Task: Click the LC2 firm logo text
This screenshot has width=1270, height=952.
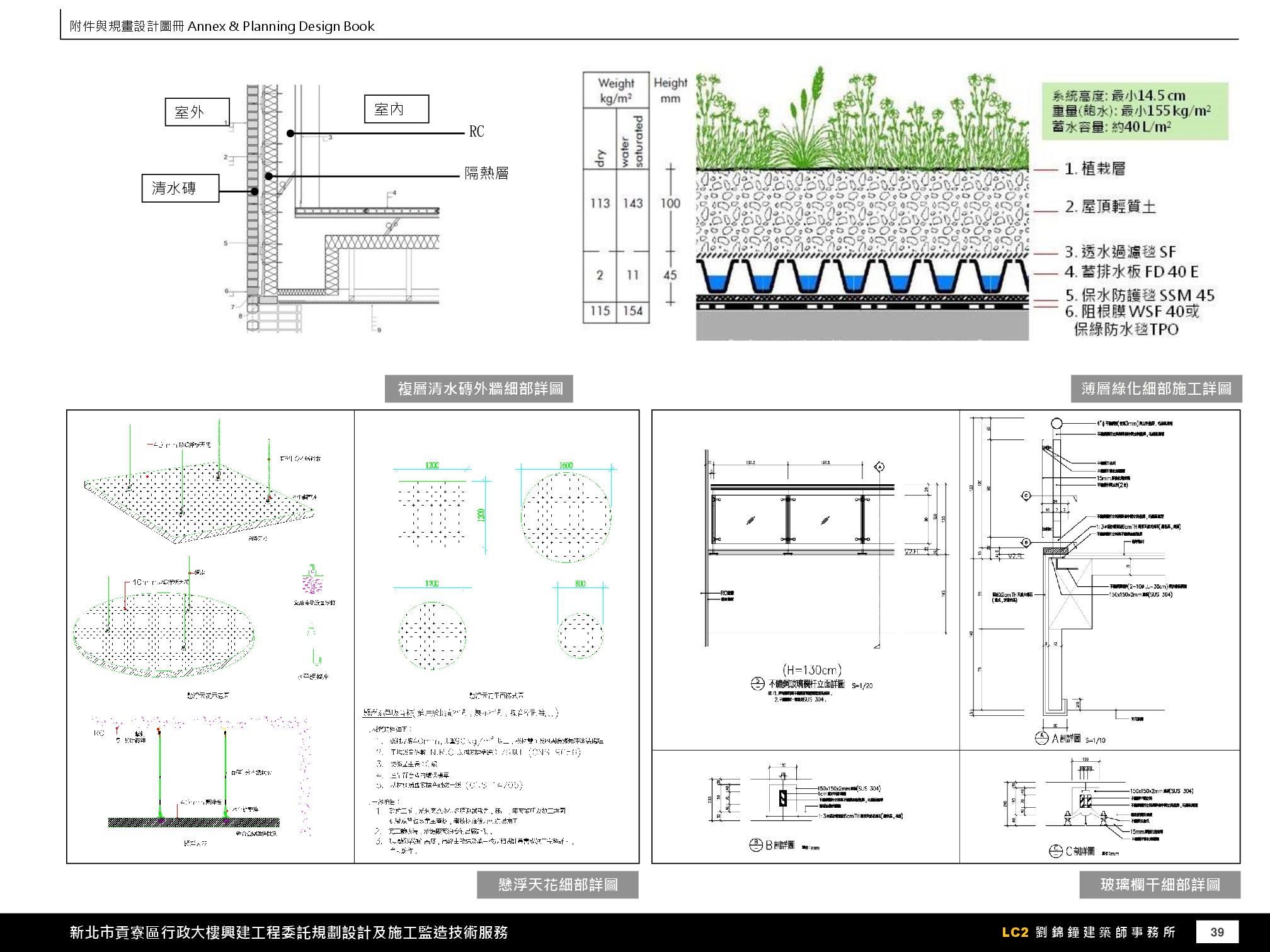Action: pyautogui.click(x=1015, y=932)
